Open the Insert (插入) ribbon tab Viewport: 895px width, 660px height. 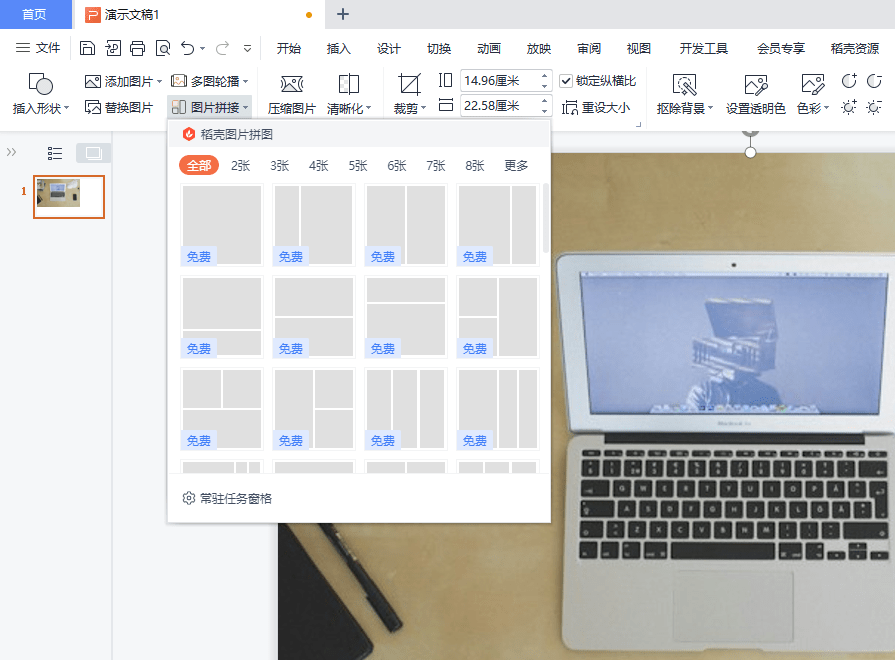[339, 48]
